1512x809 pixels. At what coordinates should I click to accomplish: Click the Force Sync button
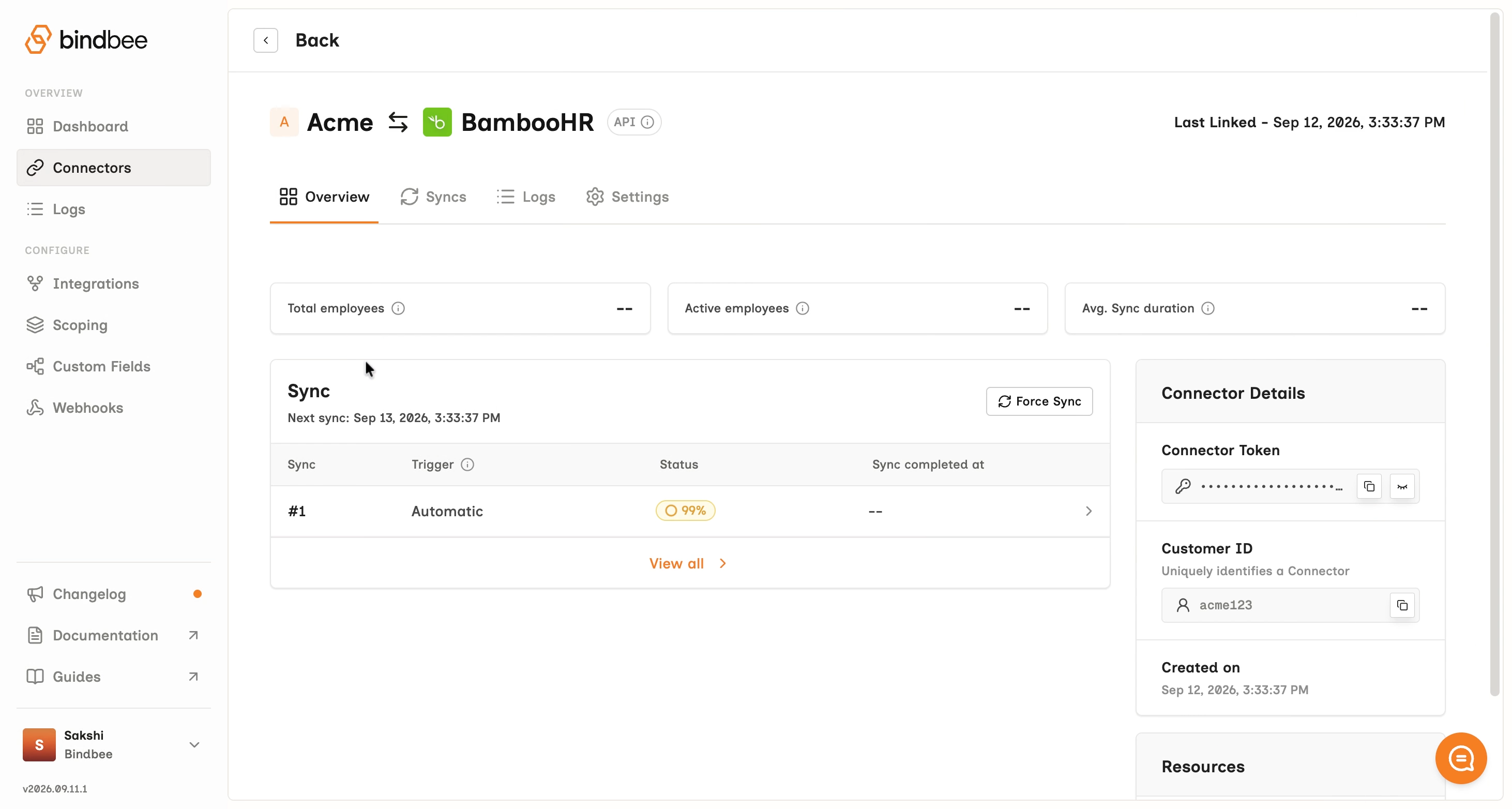tap(1039, 401)
